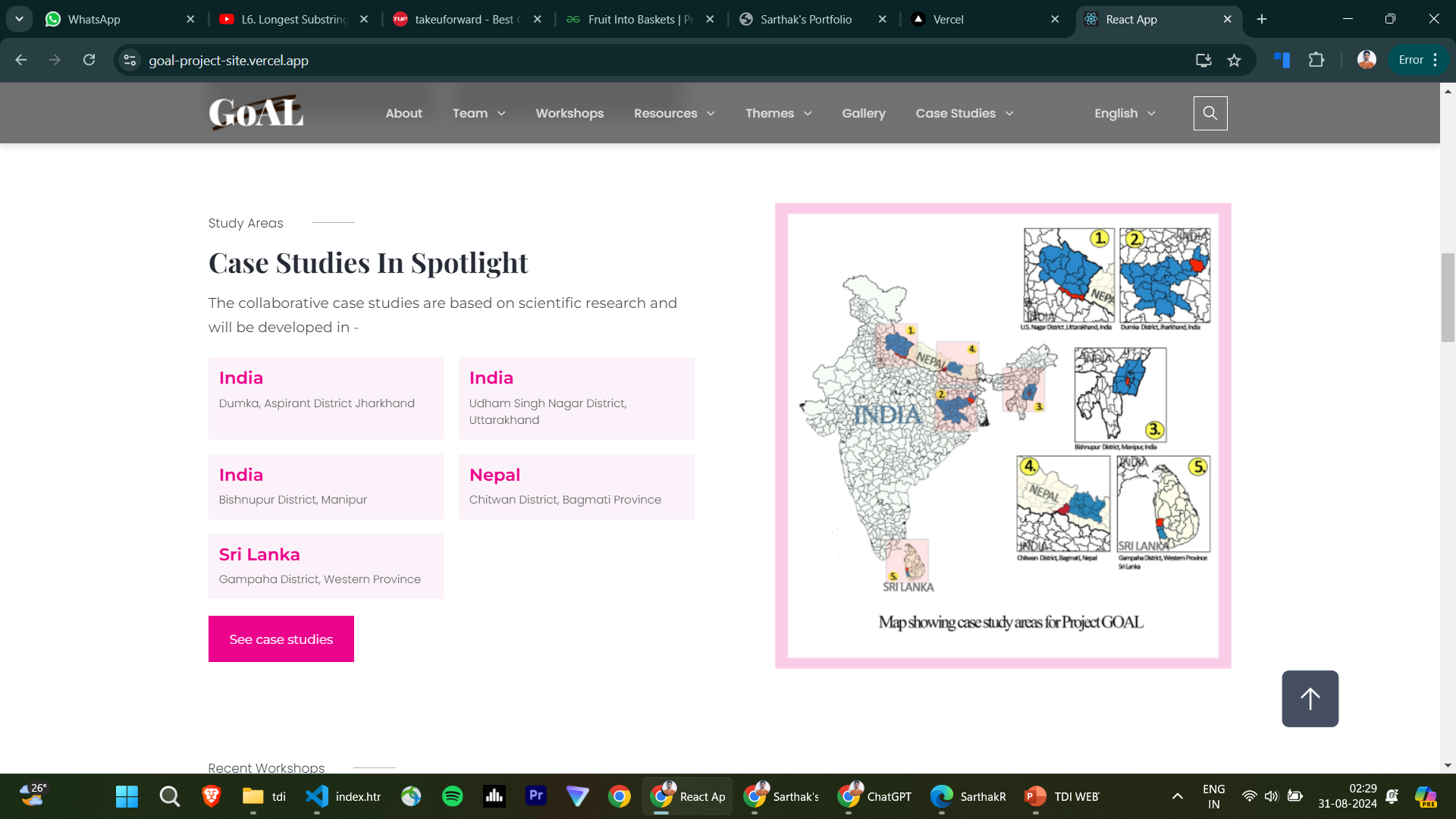Screen dimensions: 1456x819
Task: Click the See case studies button
Action: 281,639
